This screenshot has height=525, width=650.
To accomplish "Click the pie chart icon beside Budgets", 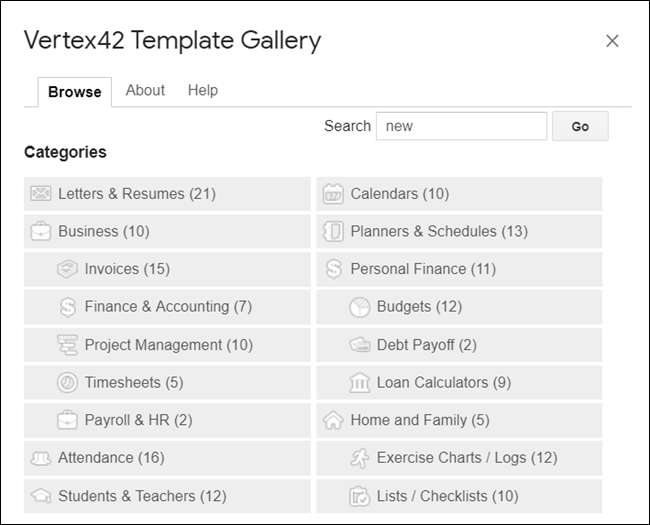I will coord(360,307).
